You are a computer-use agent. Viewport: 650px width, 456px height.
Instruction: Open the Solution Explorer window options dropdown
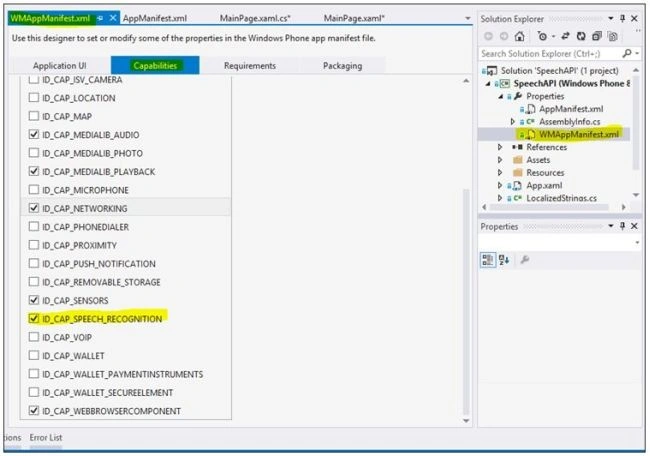click(x=611, y=18)
